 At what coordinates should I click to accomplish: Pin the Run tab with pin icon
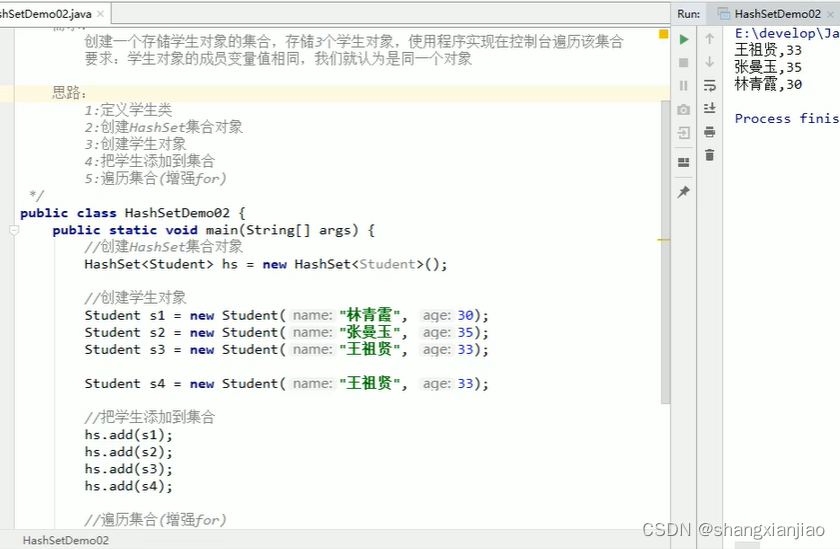pos(684,192)
